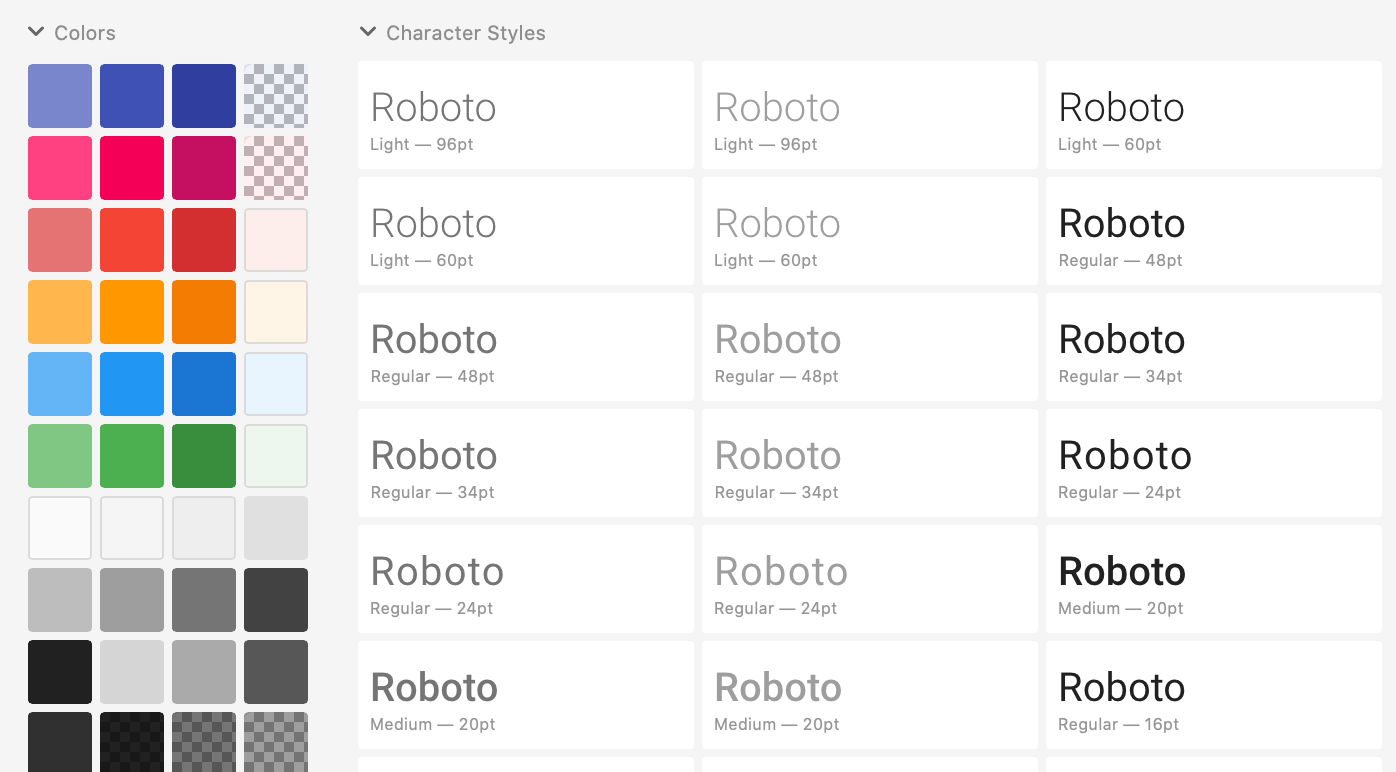Pick the lightest indigo solid swatch
The height and width of the screenshot is (772, 1396).
click(x=60, y=96)
